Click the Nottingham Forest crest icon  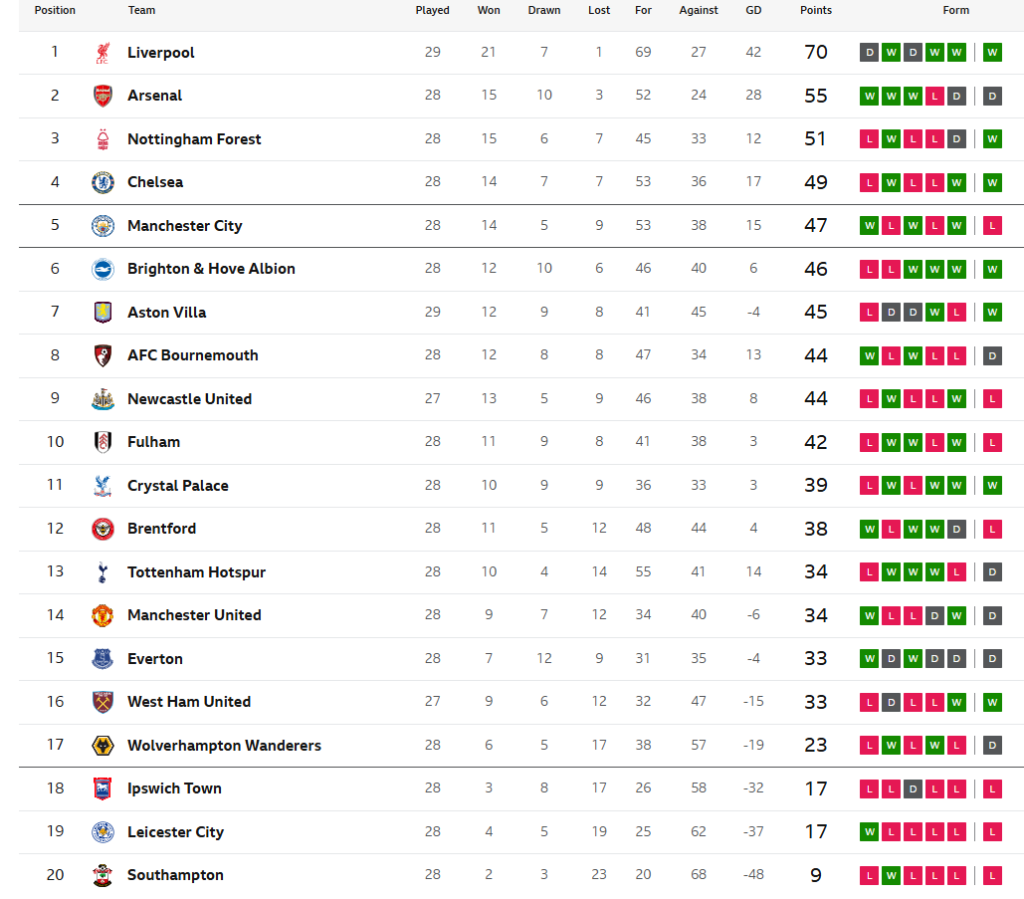point(103,139)
